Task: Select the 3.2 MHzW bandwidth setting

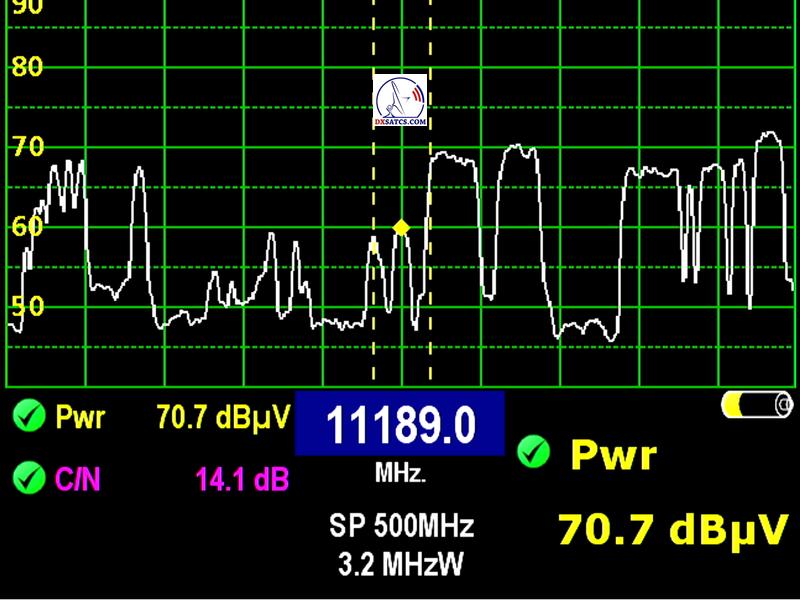Action: pyautogui.click(x=401, y=565)
